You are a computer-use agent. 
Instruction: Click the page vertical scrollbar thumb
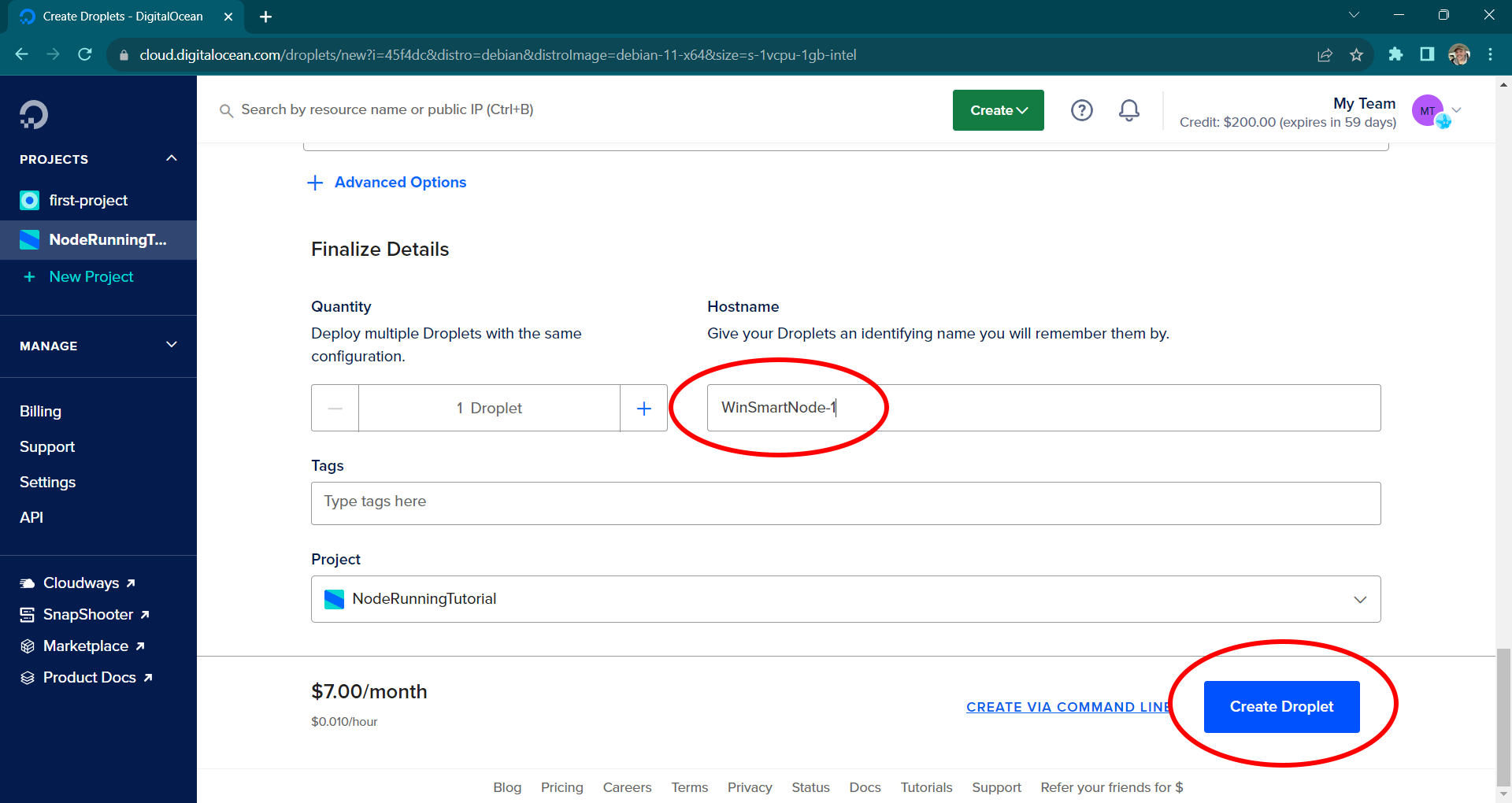pos(1503,716)
